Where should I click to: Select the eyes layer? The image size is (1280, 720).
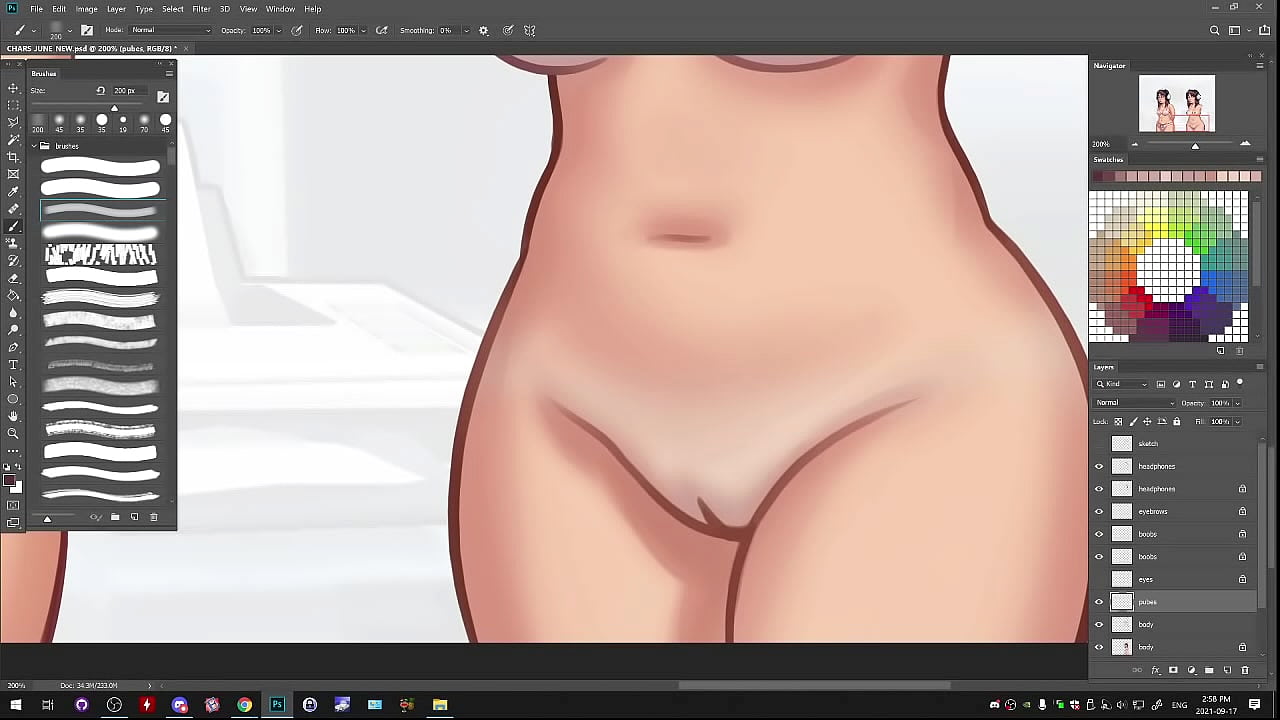click(1170, 579)
